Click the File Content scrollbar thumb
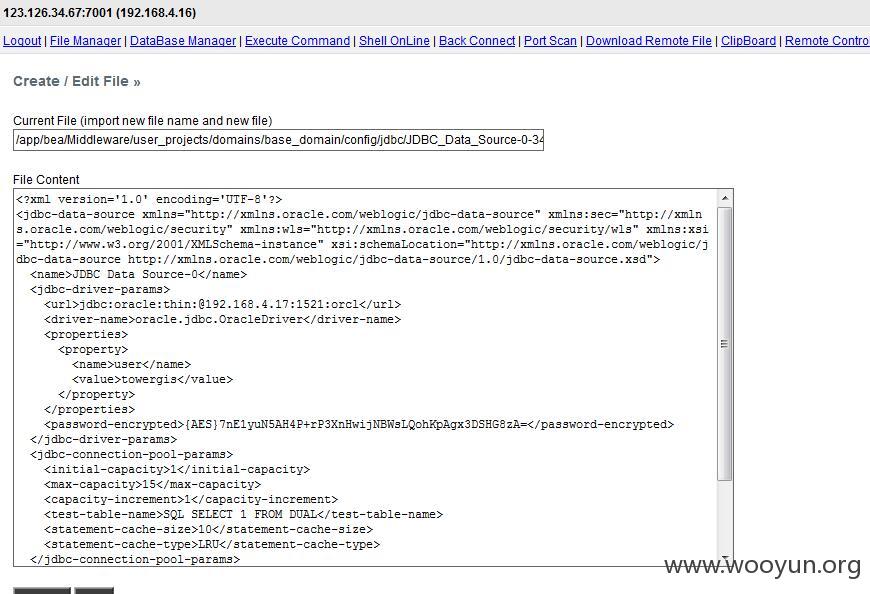This screenshot has height=594, width=870. pos(725,344)
